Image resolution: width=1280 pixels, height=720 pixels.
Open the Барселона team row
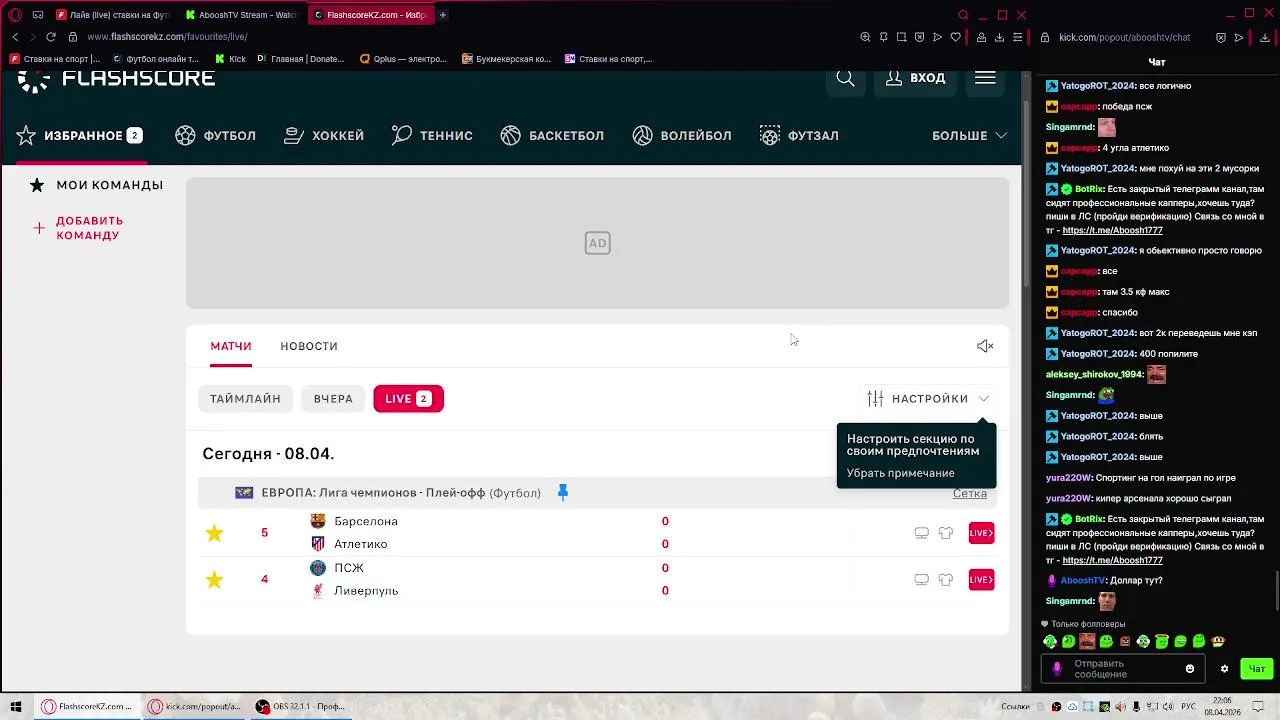(366, 521)
